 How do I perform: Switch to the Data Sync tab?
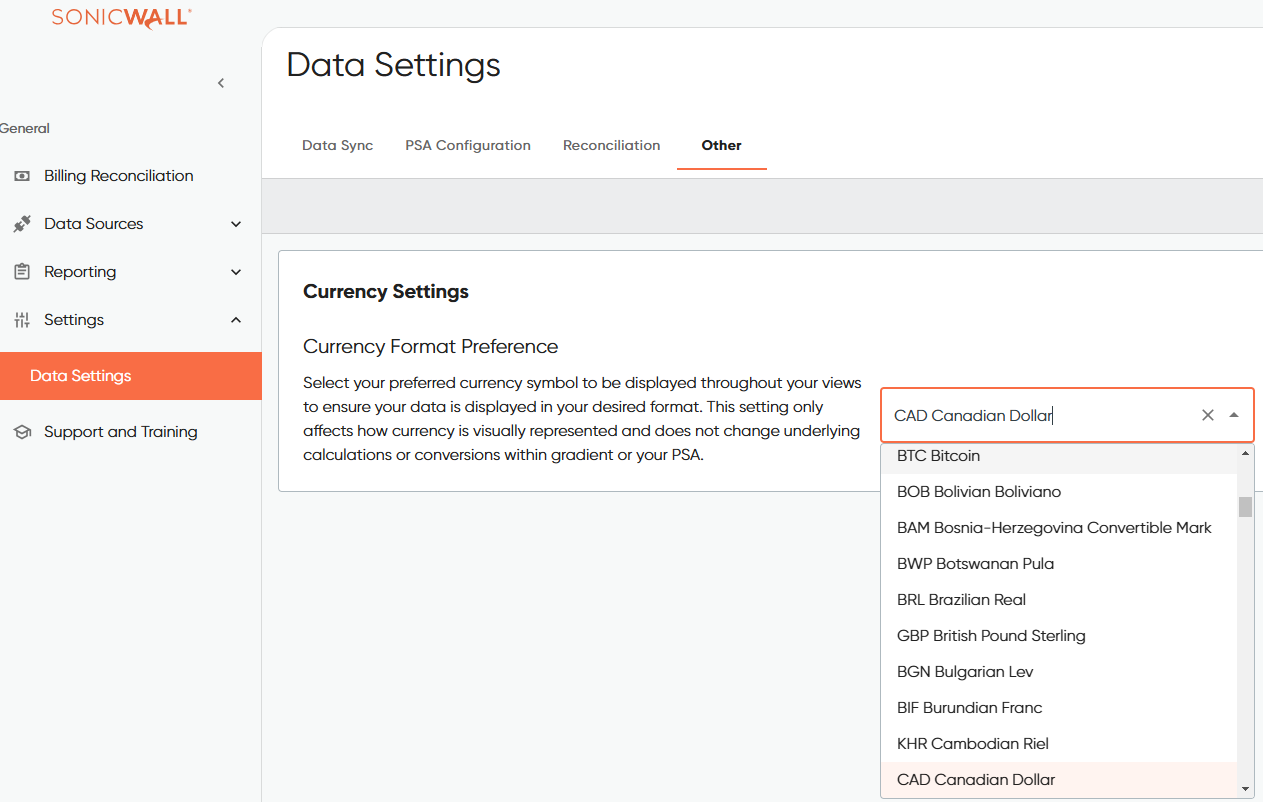coord(337,145)
